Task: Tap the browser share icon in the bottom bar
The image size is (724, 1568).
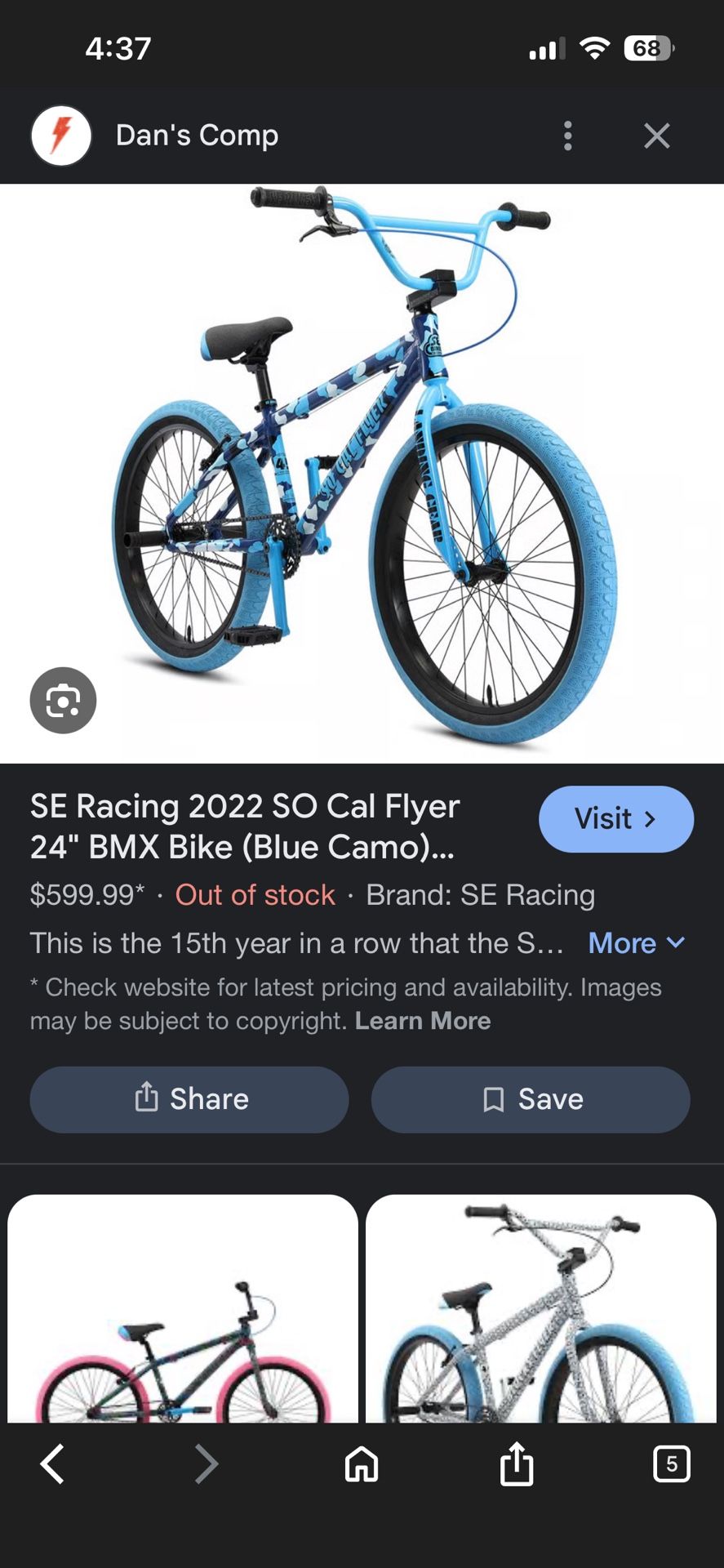Action: point(517,1463)
